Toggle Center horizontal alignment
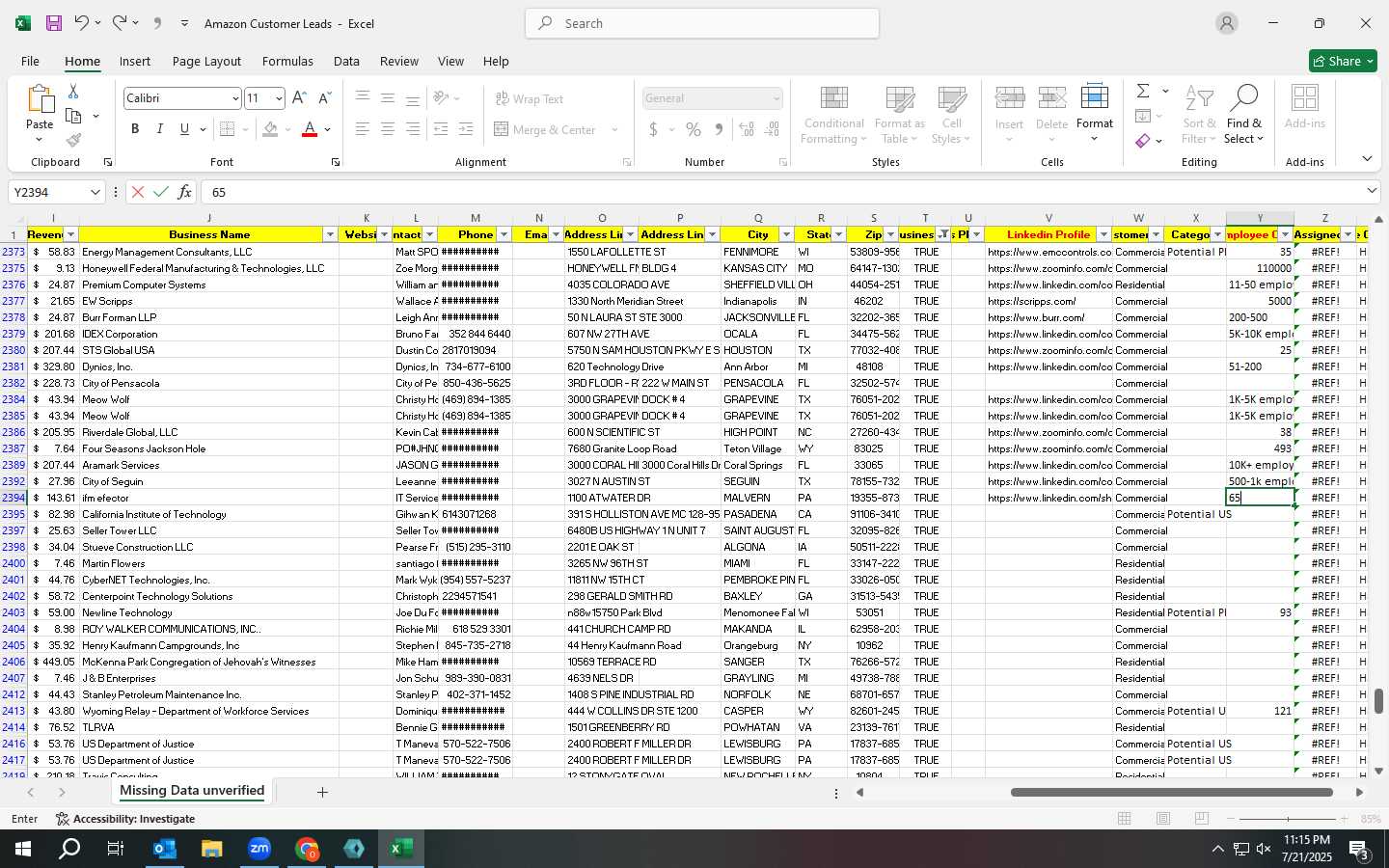Screen dimensions: 1389x868 pyautogui.click(x=387, y=129)
